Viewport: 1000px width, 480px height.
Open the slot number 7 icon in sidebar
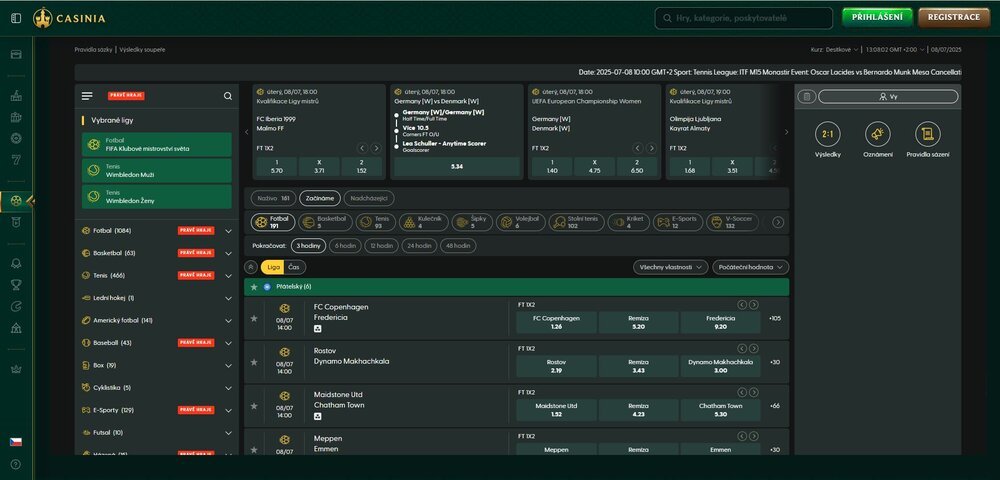[x=17, y=159]
